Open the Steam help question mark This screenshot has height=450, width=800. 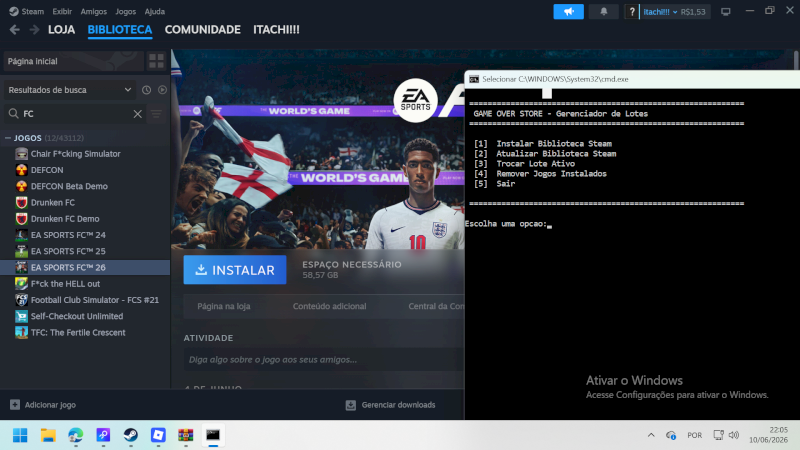(632, 12)
